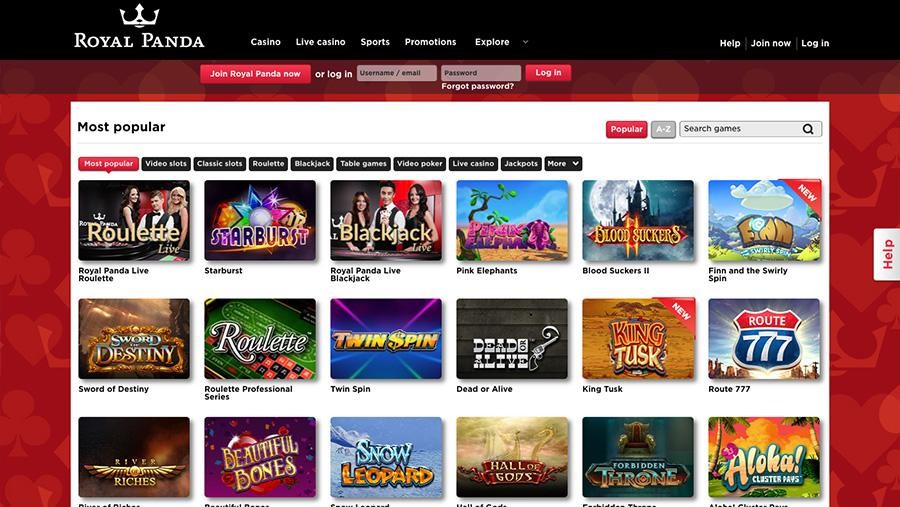This screenshot has width=900, height=507.
Task: Launch the Twin Spin game tile
Action: pos(386,339)
